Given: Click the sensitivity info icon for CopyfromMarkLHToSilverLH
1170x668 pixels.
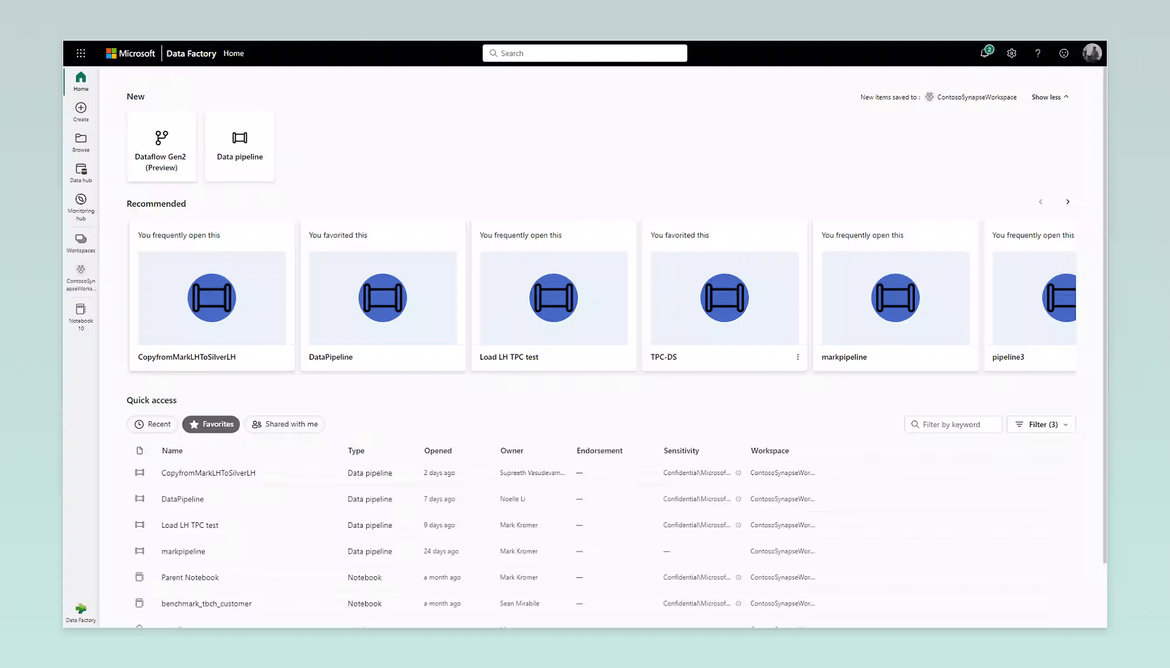Looking at the screenshot, I should [x=739, y=473].
